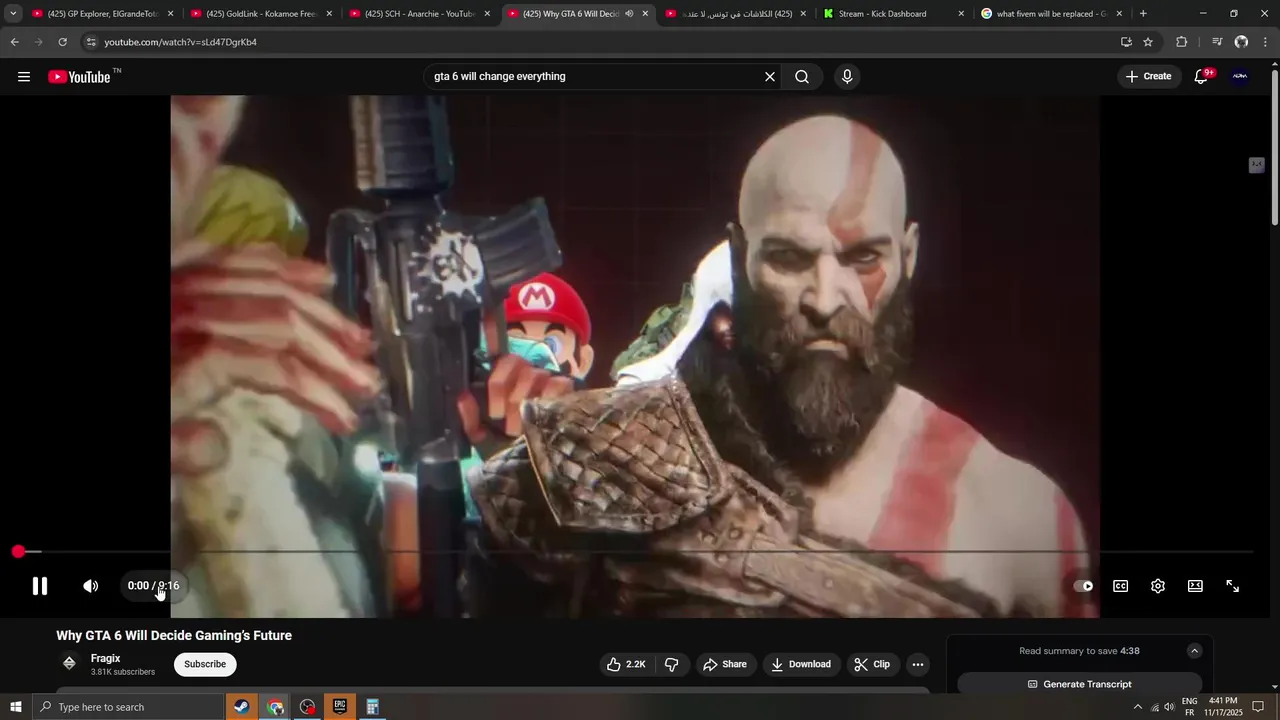Switch to what fivem will be replaced tab
Viewport: 1280px width, 720px height.
(x=1052, y=14)
